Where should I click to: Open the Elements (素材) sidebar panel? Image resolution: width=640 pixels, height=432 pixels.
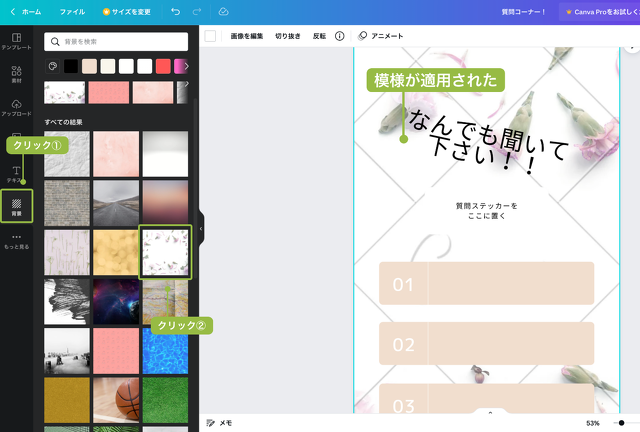16,76
